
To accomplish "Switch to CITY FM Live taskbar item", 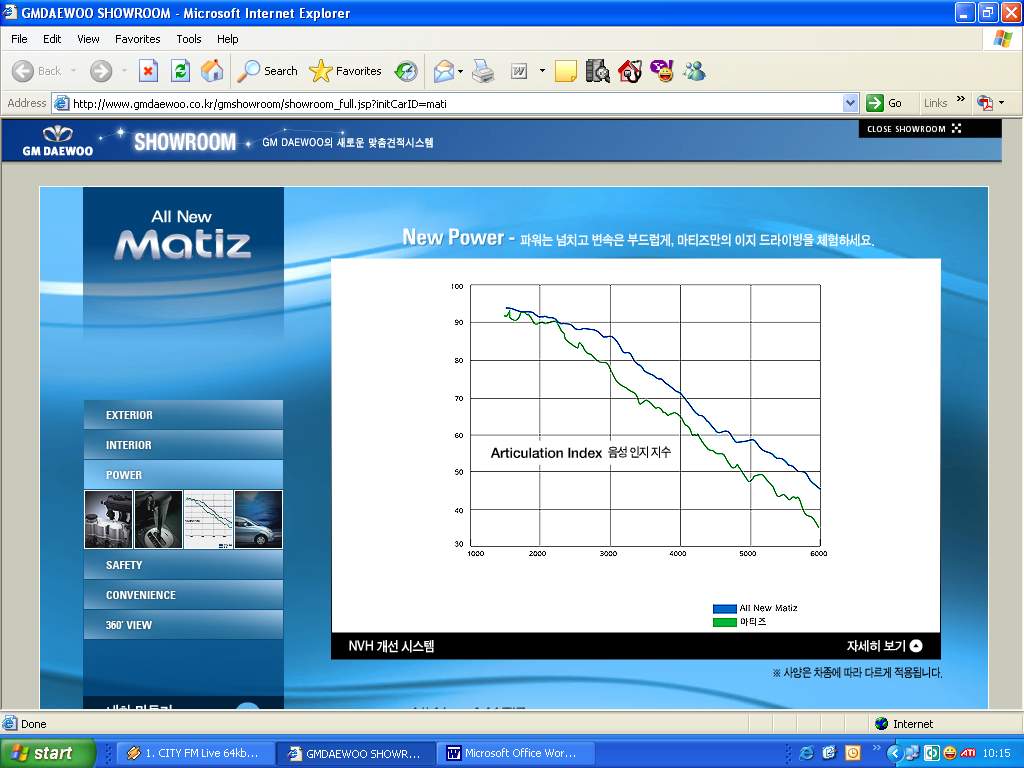I will 194,753.
